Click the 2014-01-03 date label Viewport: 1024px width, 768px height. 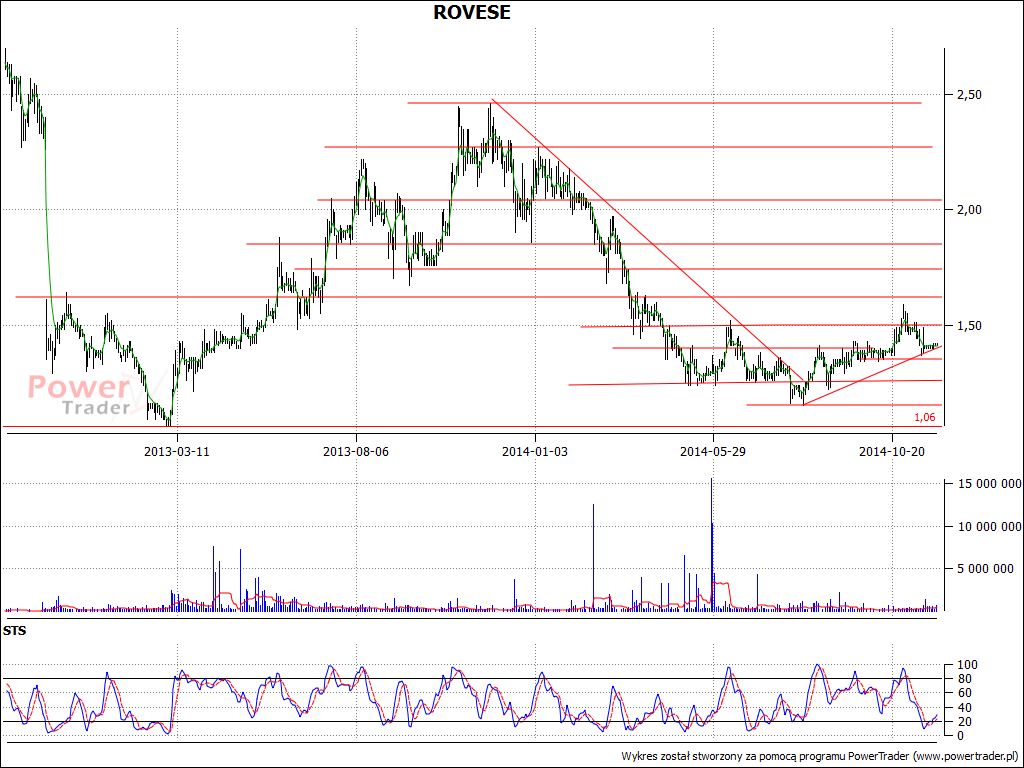[535, 451]
